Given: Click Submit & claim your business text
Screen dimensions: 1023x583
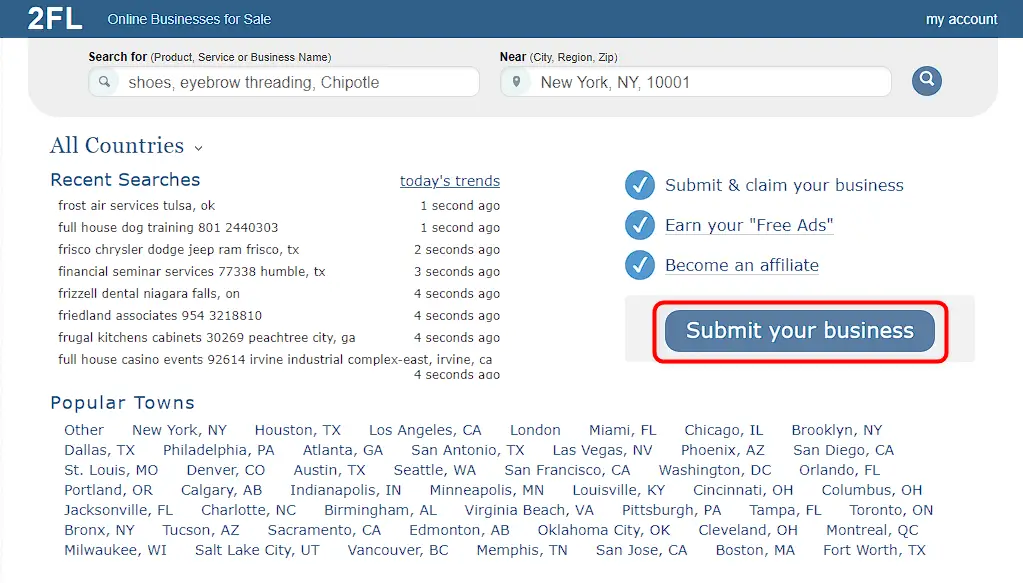Looking at the screenshot, I should [784, 185].
